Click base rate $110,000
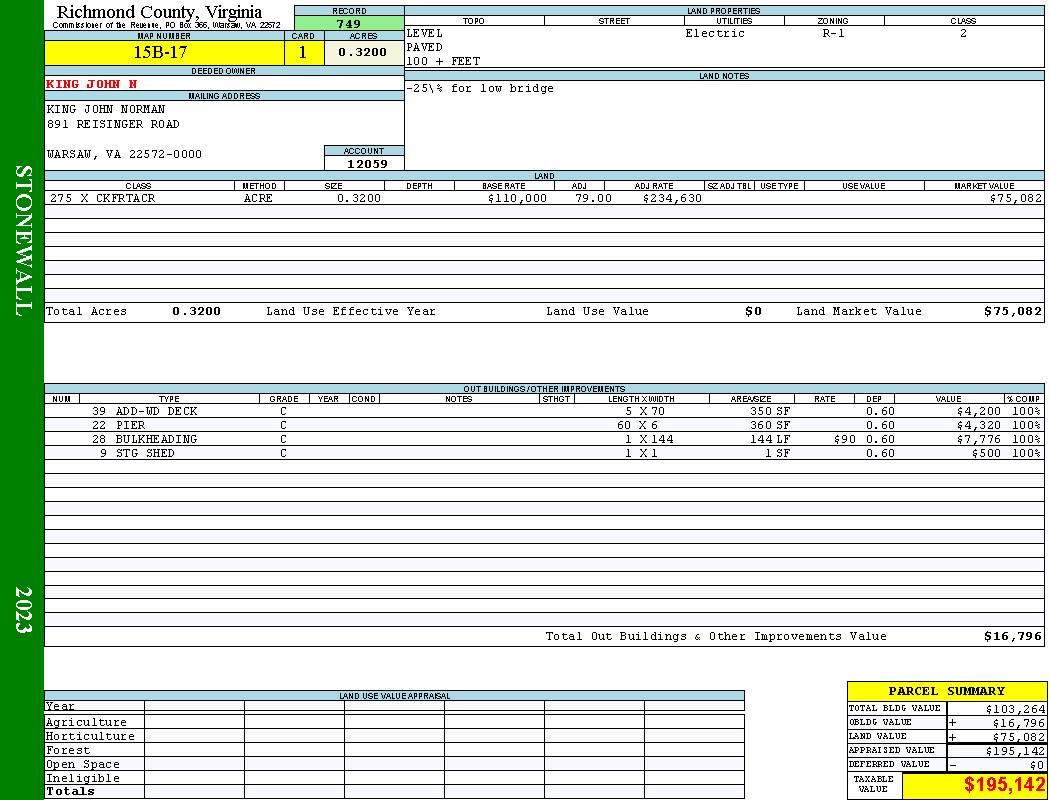This screenshot has height=800, width=1050. click(517, 198)
